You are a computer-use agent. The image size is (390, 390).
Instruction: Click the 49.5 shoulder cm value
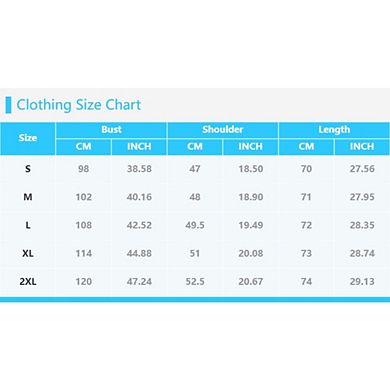click(x=195, y=225)
